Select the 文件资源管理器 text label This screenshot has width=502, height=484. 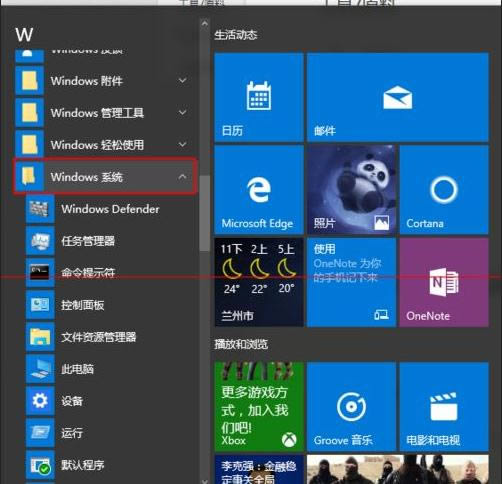99,337
